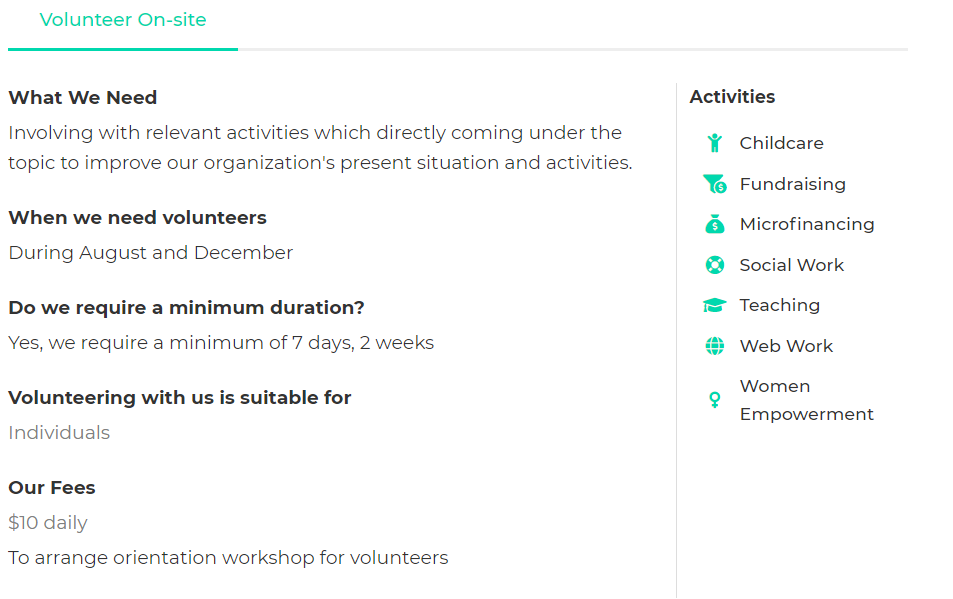This screenshot has width=953, height=599.
Task: Select the Teaching activity label
Action: coord(780,305)
